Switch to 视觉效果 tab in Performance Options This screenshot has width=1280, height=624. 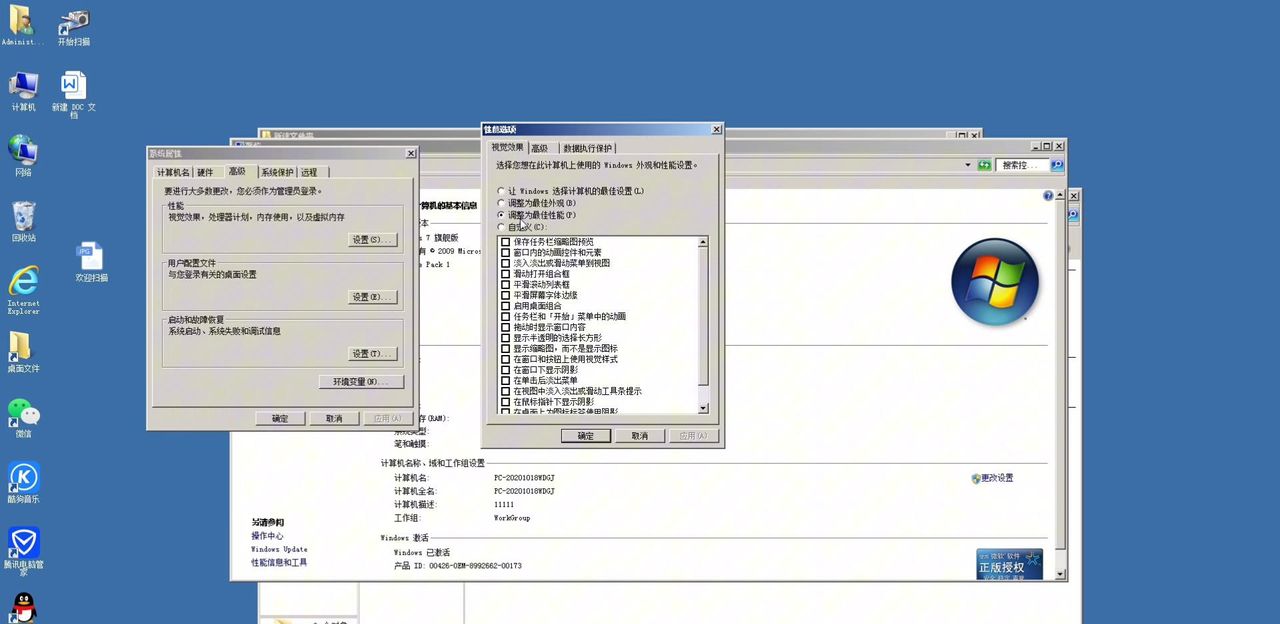pyautogui.click(x=507, y=147)
